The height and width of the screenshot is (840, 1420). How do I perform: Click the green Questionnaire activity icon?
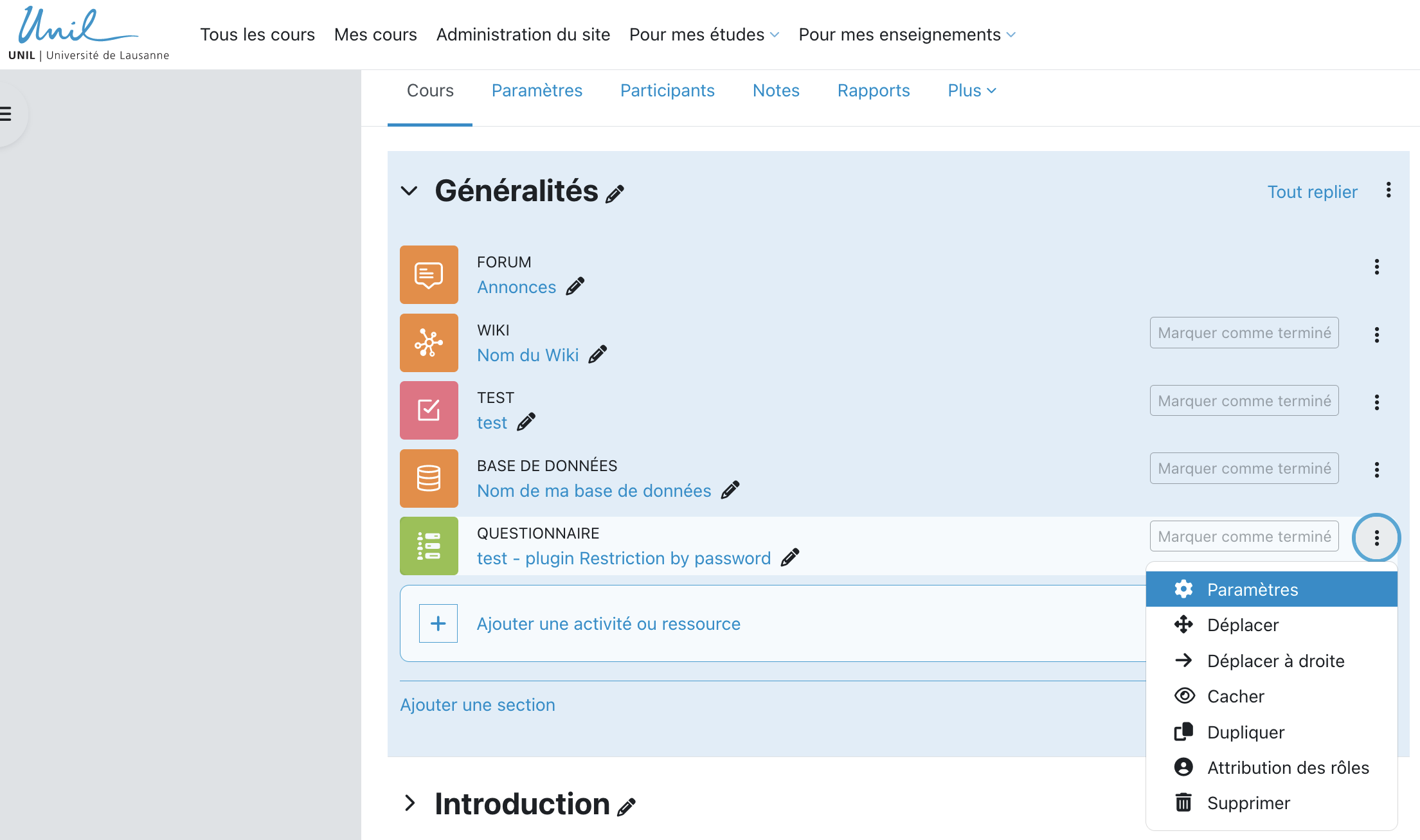[x=429, y=546]
